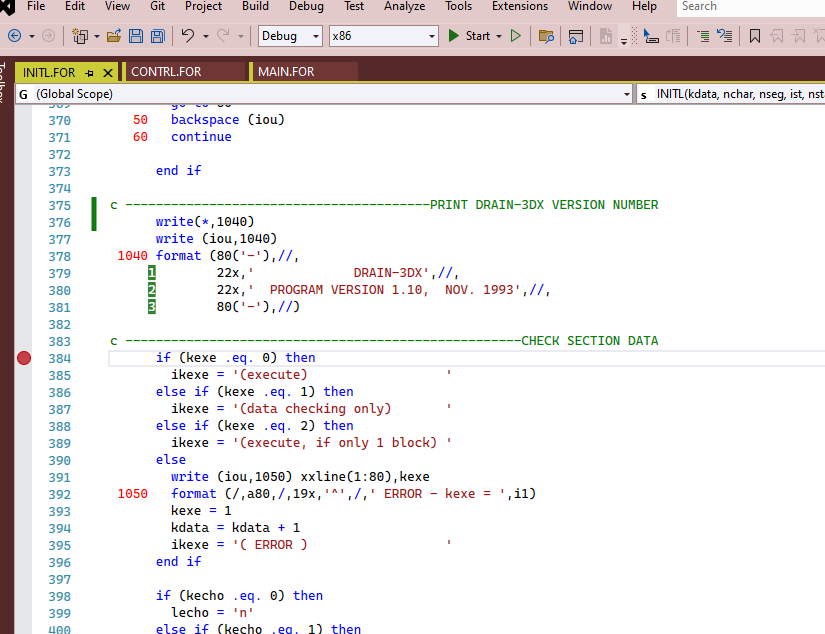825x634 pixels.
Task: Toggle pin on INITL.FOR tab
Action: coord(88,73)
